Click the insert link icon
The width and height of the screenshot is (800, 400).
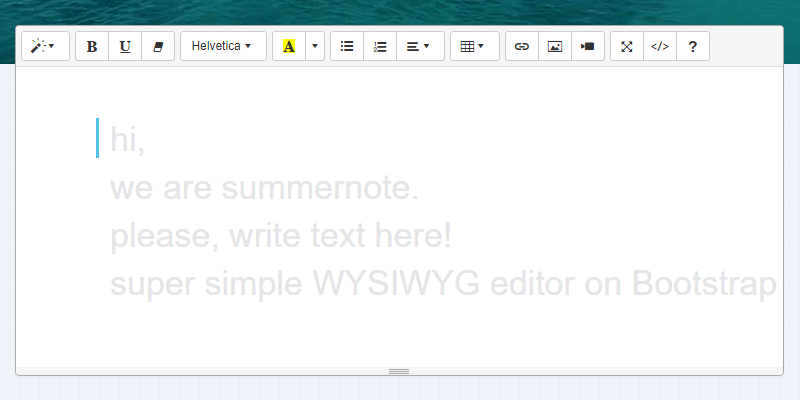coord(521,46)
